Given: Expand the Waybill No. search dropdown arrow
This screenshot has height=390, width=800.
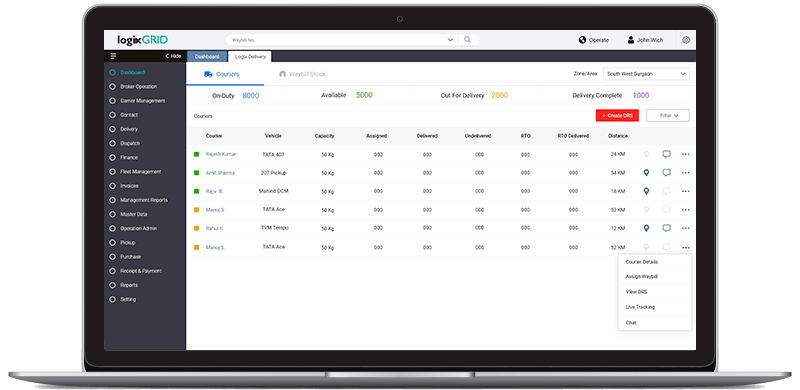Looking at the screenshot, I should (450, 40).
